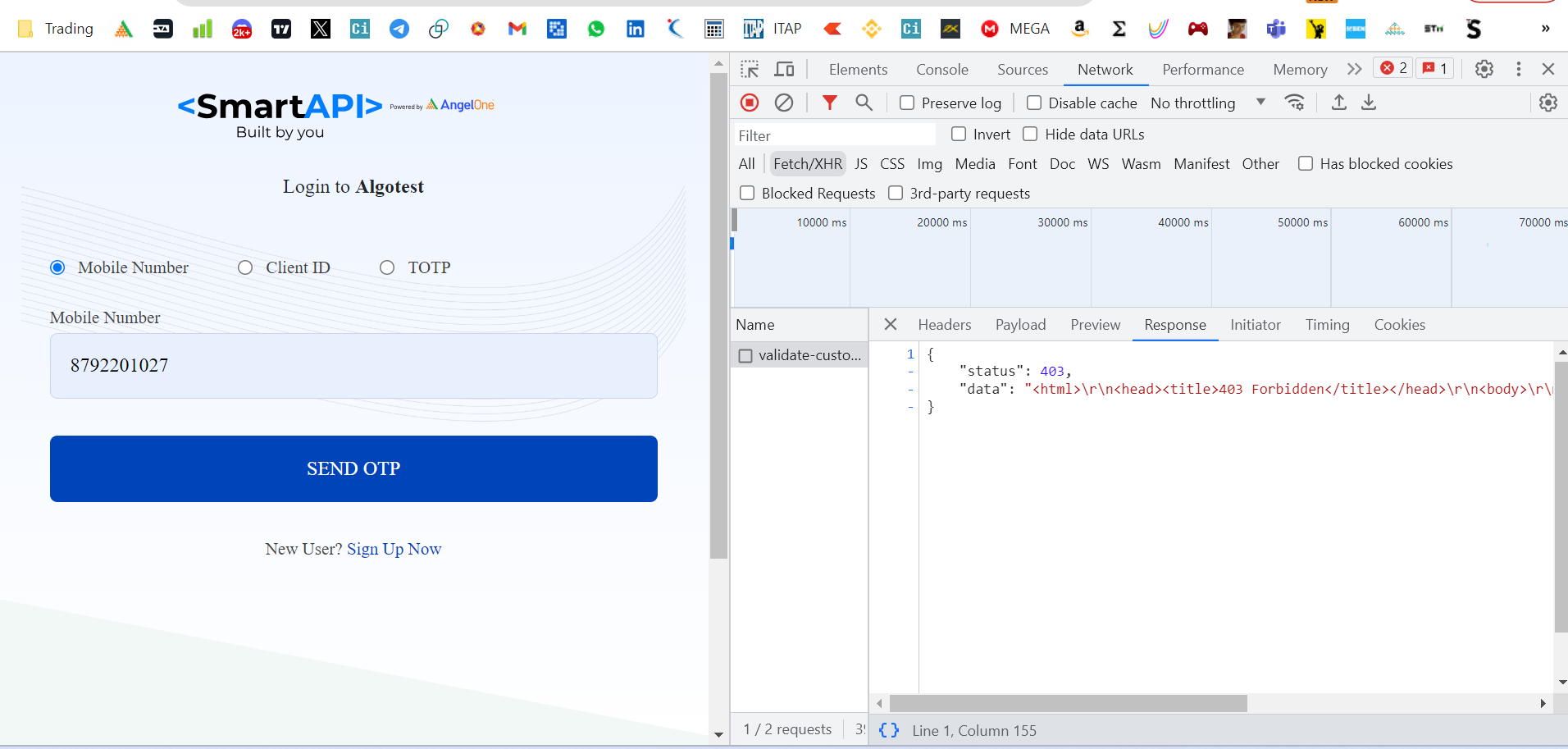Filter requests by Fetch/XHR
1568x749 pixels.
(x=807, y=164)
